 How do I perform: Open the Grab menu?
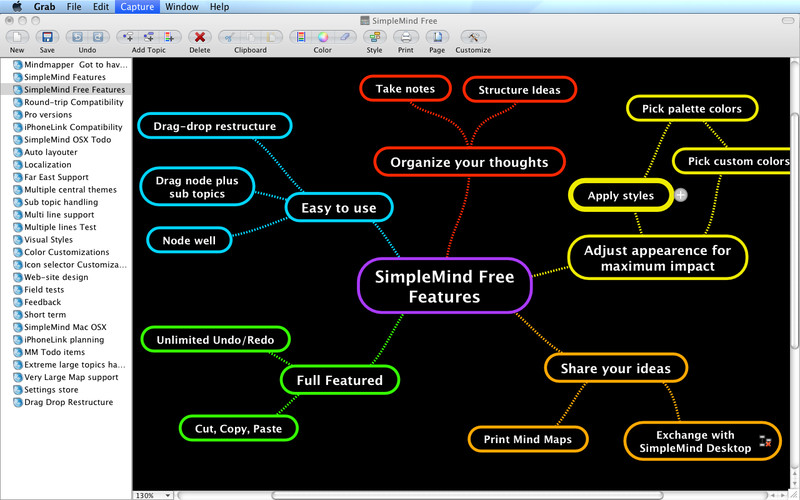pyautogui.click(x=44, y=7)
